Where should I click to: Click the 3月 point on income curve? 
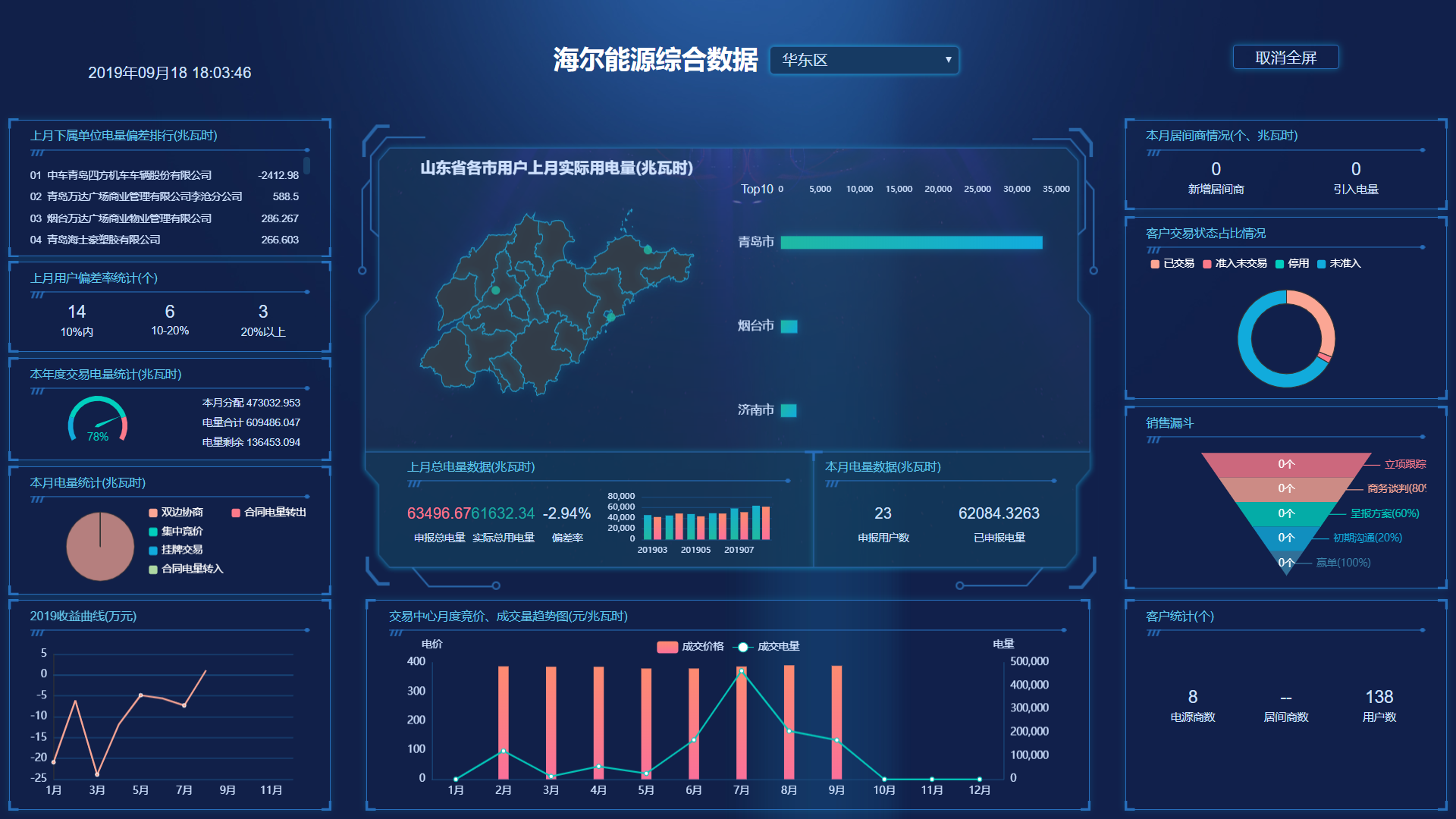97,774
